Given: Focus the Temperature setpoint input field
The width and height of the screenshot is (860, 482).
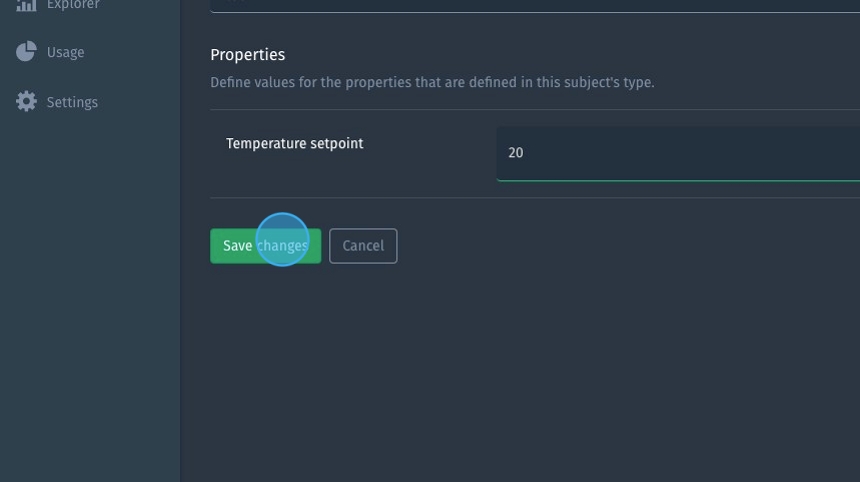Looking at the screenshot, I should [x=678, y=153].
